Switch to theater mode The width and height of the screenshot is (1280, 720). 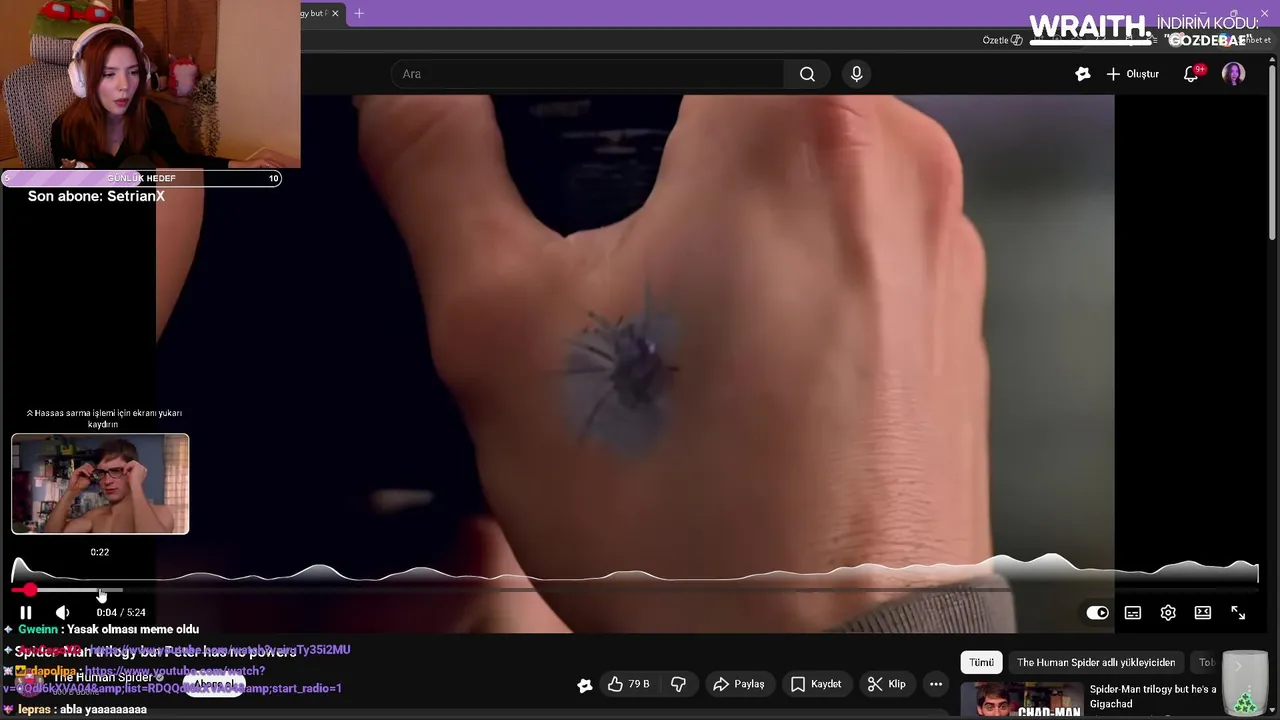coord(1203,613)
